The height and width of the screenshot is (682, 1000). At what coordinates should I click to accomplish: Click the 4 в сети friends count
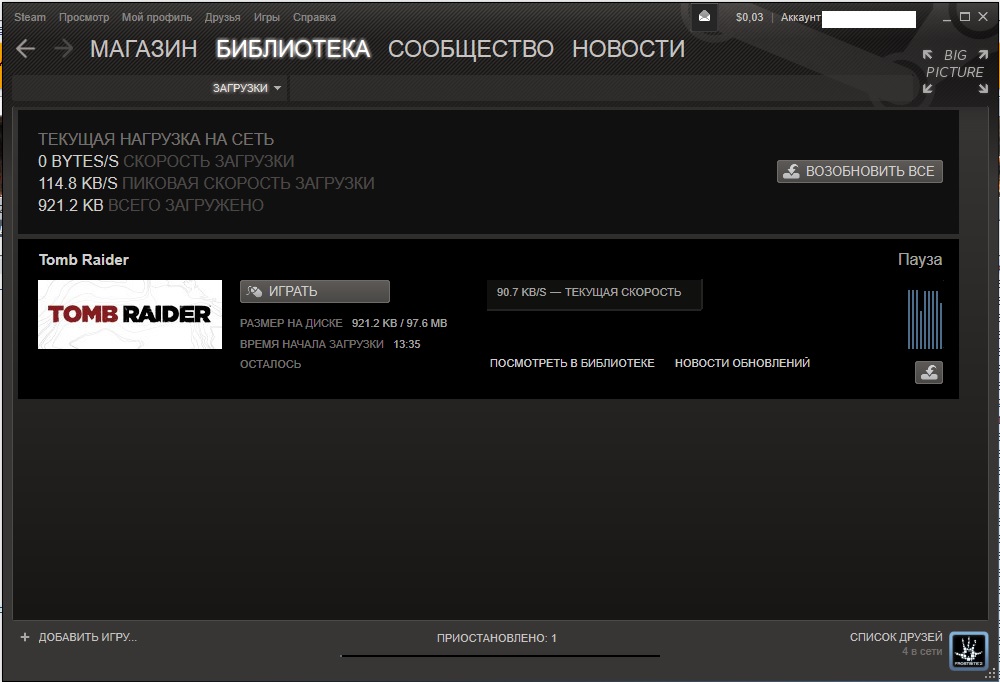[922, 651]
